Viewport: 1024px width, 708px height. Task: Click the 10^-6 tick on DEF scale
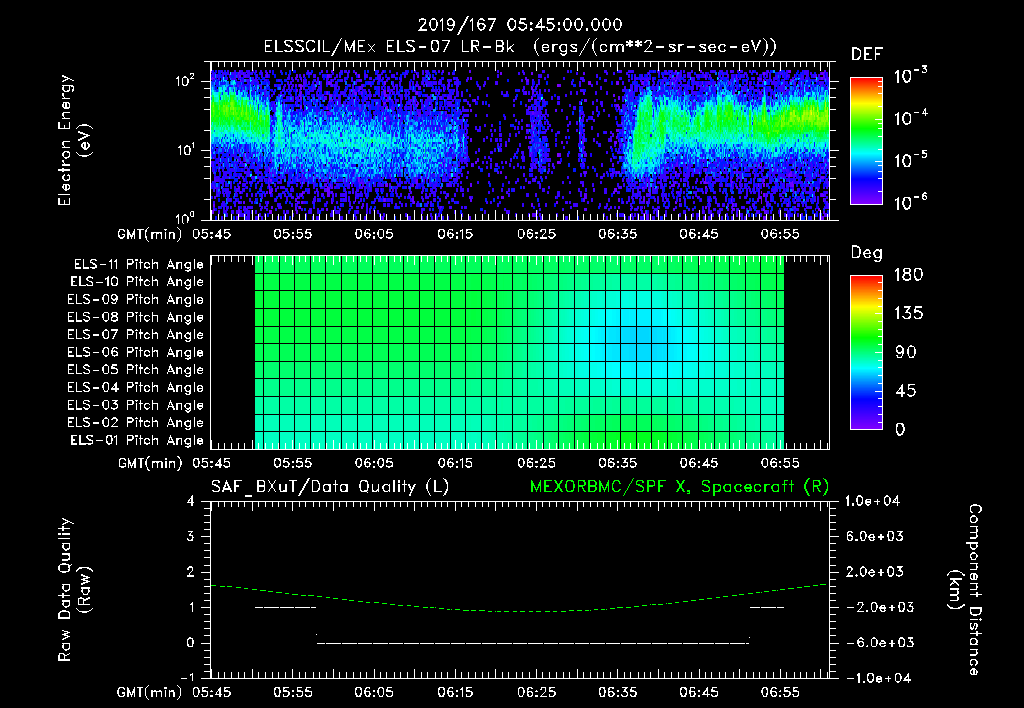(911, 202)
